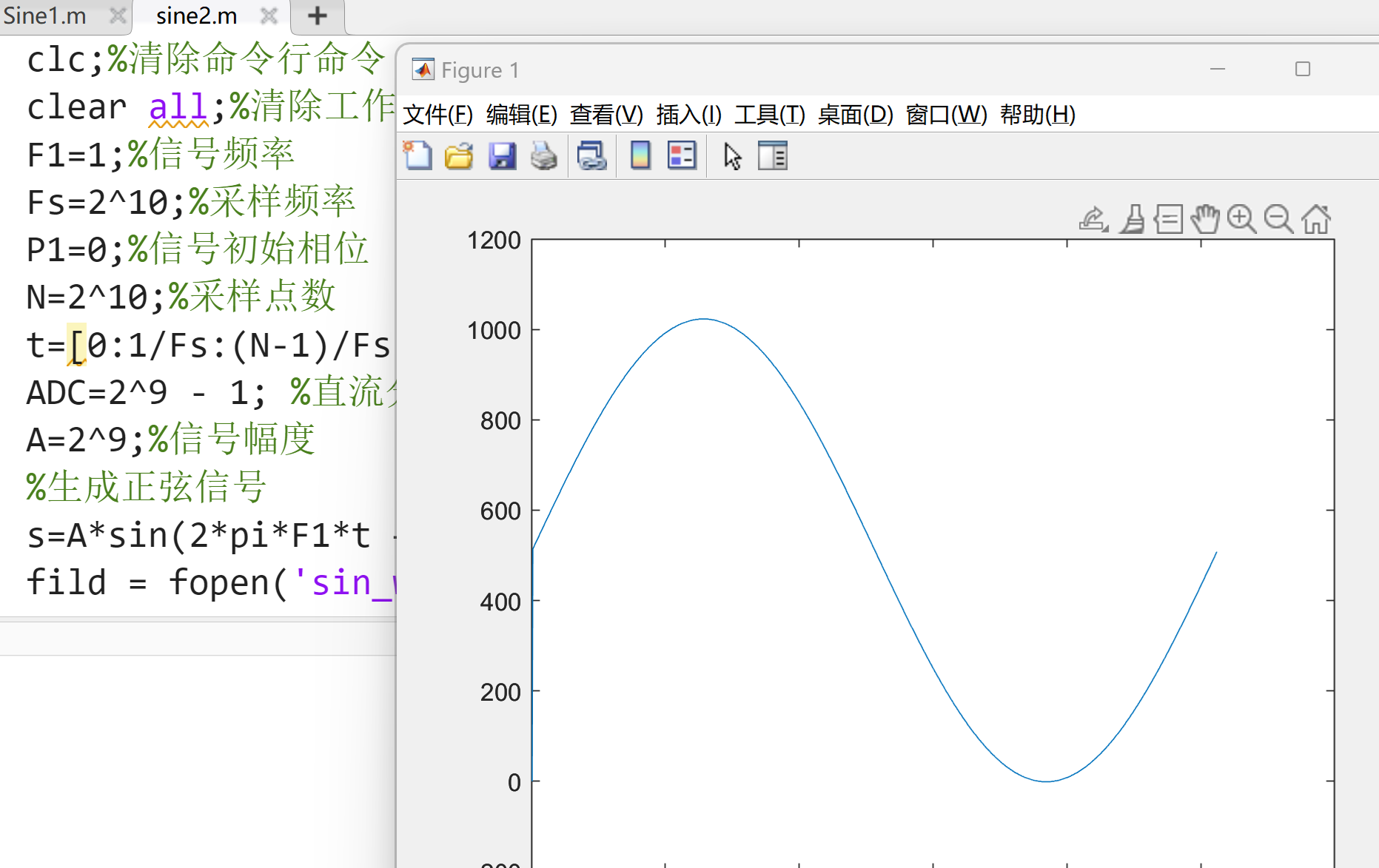Print the figure with the printer icon

point(544,156)
